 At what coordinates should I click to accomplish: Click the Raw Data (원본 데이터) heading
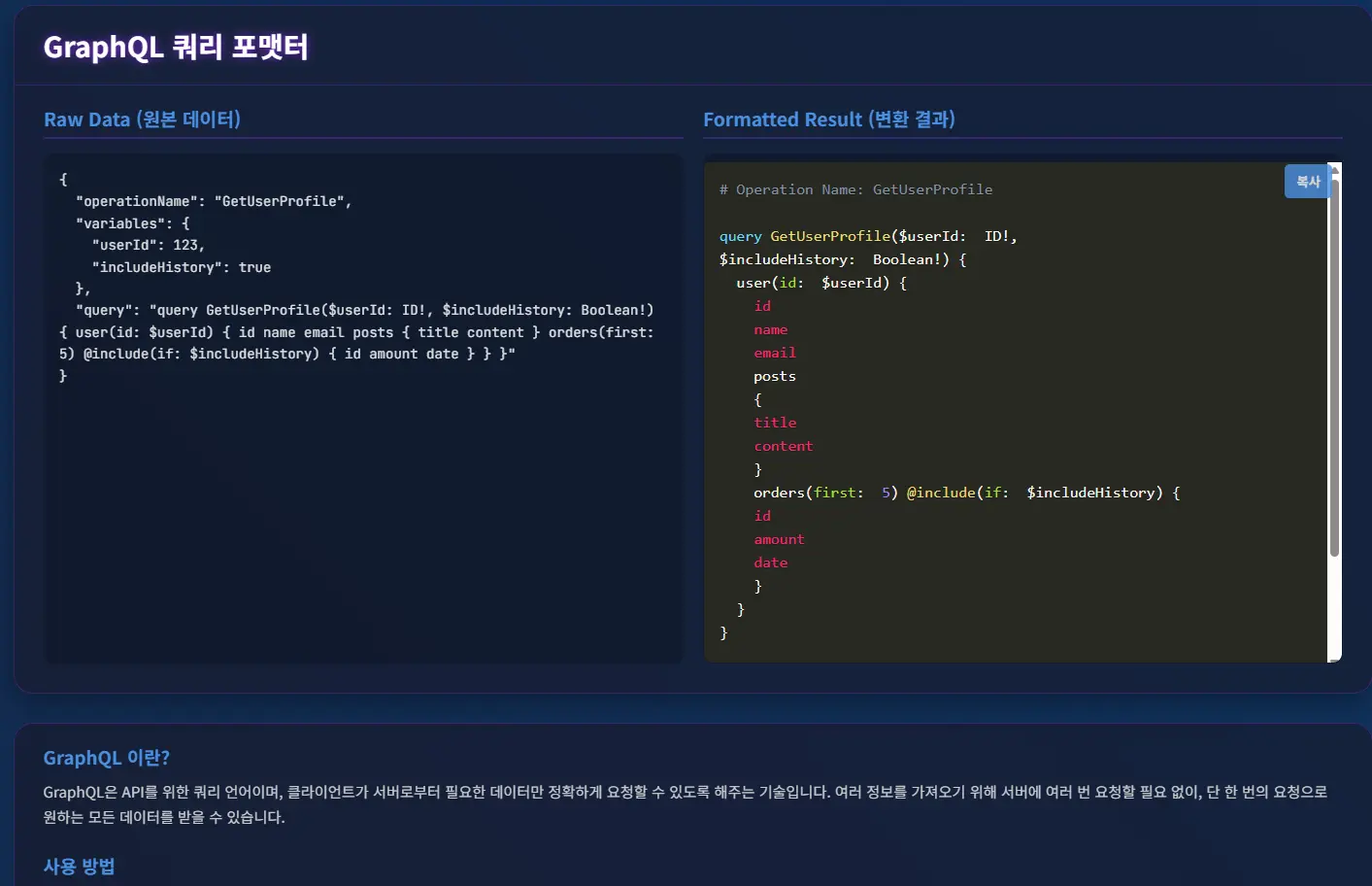[x=143, y=119]
